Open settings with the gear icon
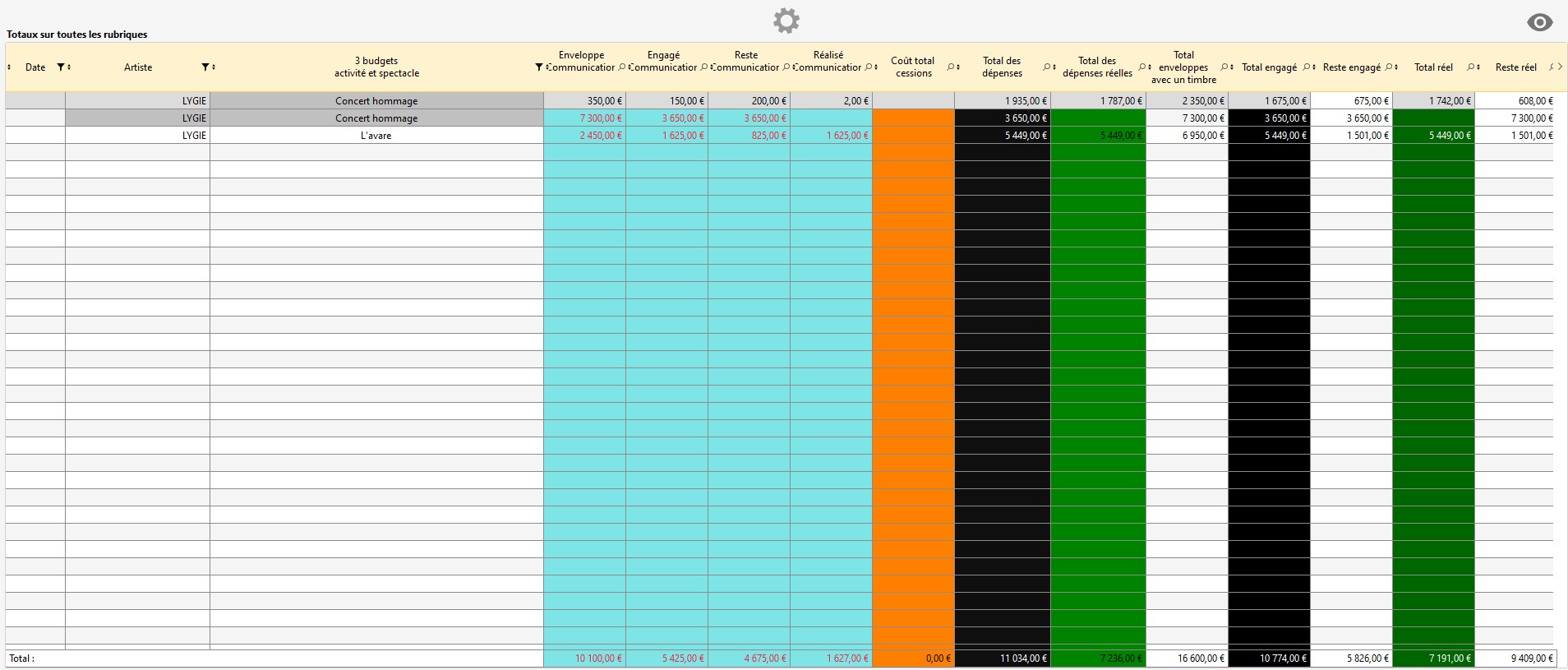This screenshot has width=1568, height=670. pyautogui.click(x=786, y=21)
